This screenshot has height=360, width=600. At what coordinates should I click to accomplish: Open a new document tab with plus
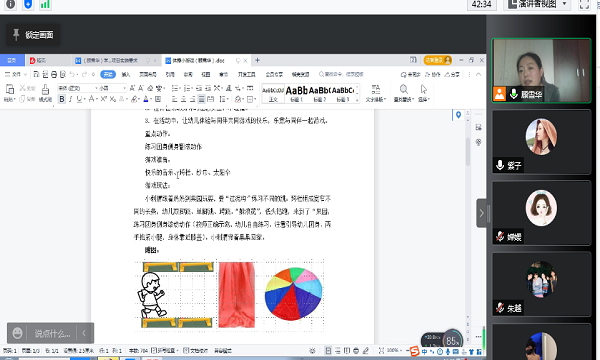click(258, 60)
